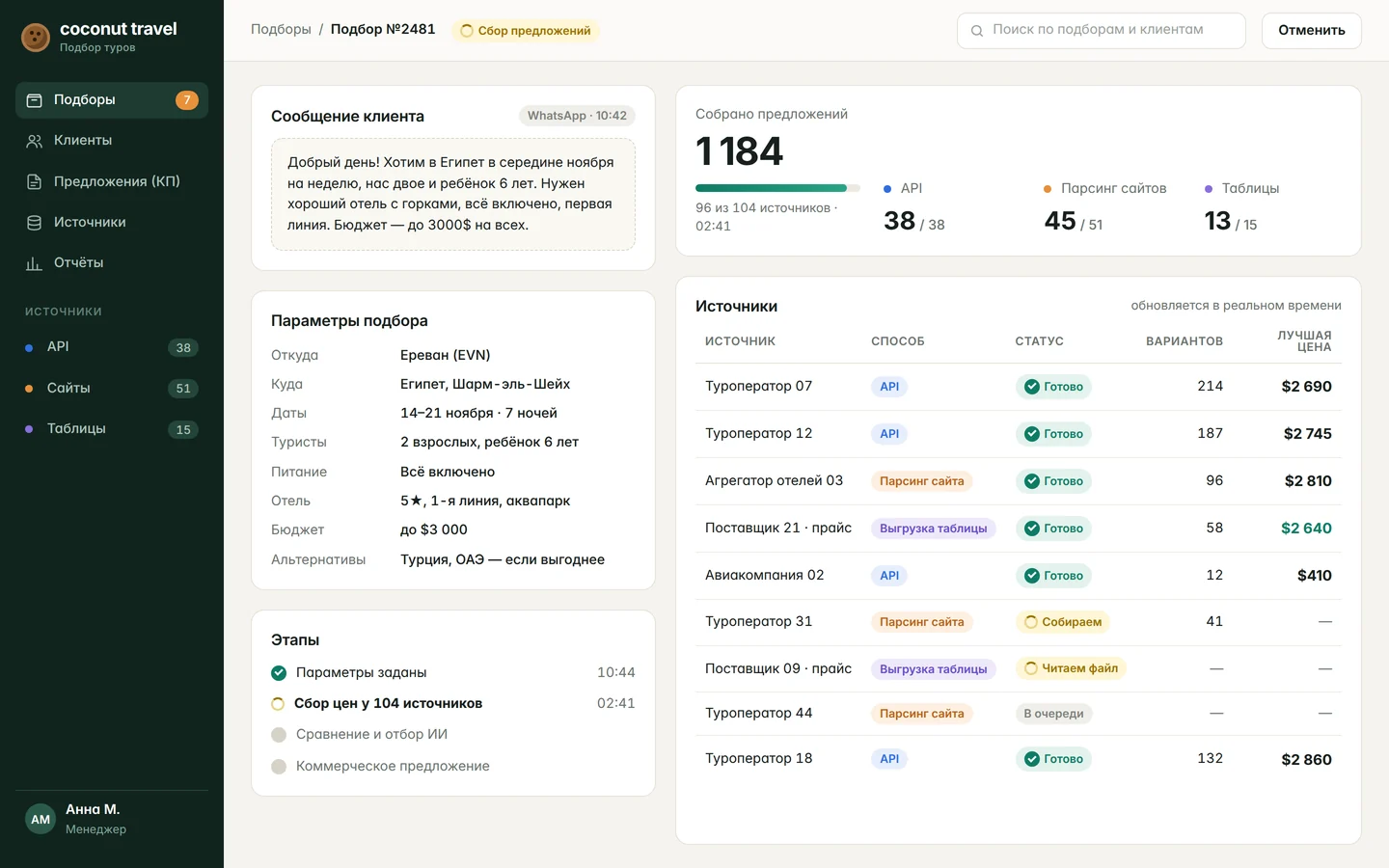Click the Куда value Египет, Шарм-эль-Шейх
This screenshot has width=1389, height=868.
(x=485, y=384)
